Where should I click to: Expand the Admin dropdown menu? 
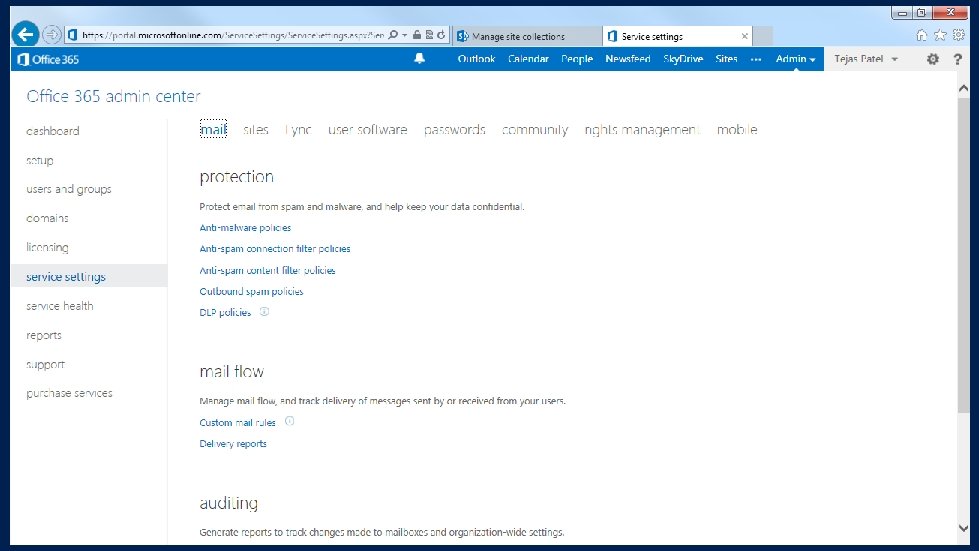click(x=795, y=59)
